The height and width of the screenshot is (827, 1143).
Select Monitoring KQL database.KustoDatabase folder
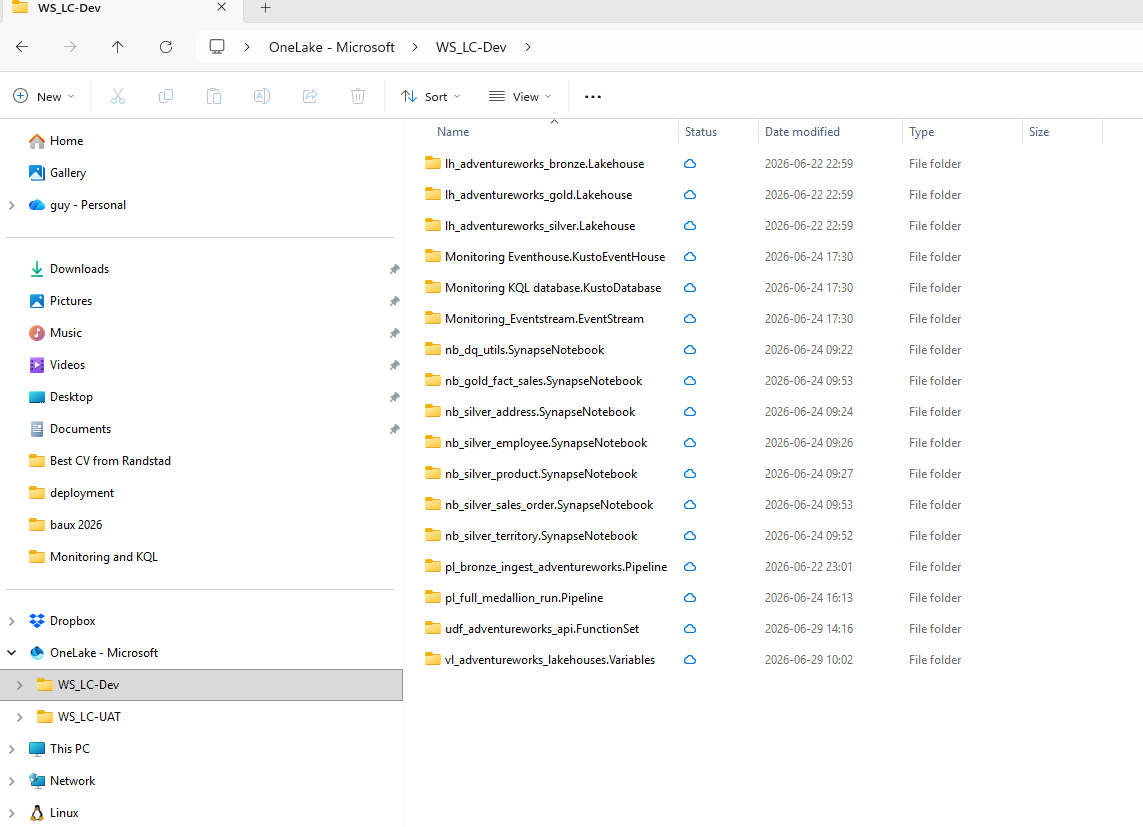pyautogui.click(x=553, y=288)
